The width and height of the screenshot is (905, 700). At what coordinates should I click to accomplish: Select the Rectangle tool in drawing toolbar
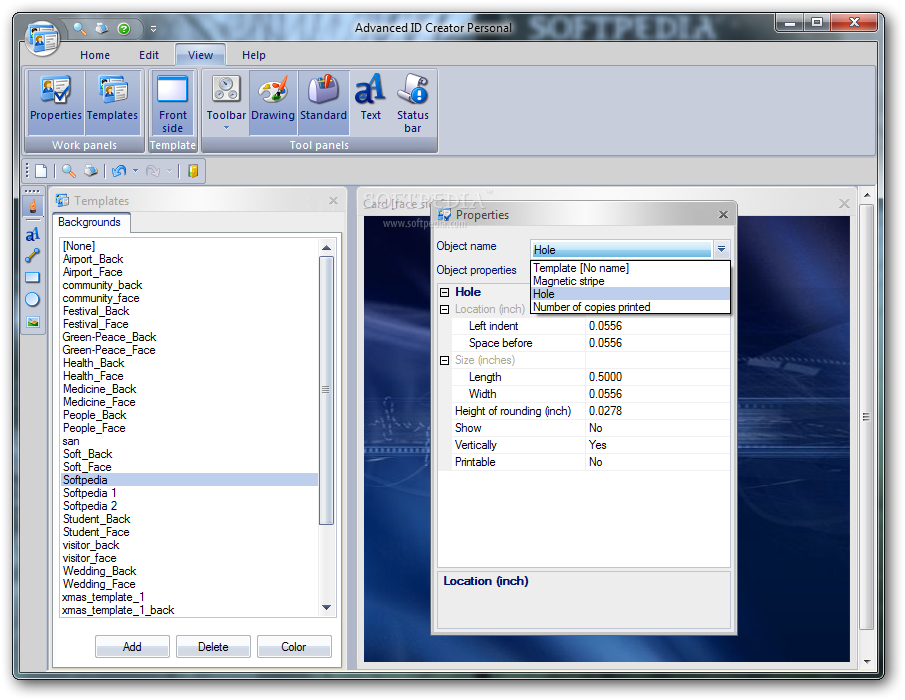(33, 278)
